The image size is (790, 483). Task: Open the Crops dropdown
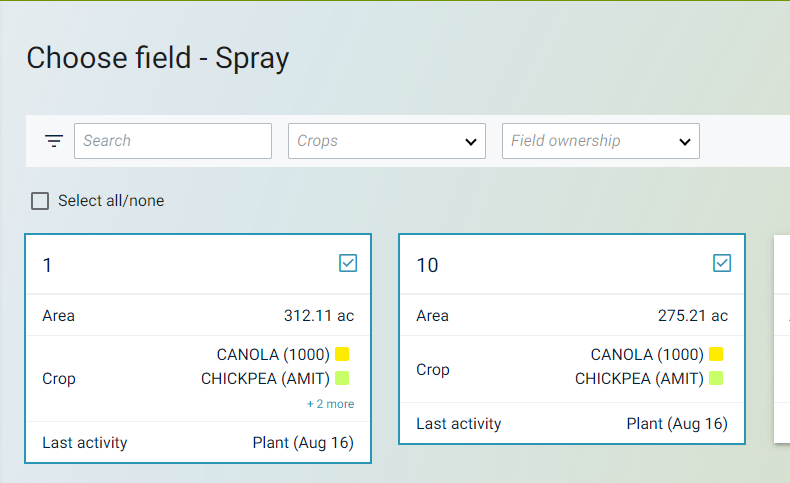coord(386,141)
